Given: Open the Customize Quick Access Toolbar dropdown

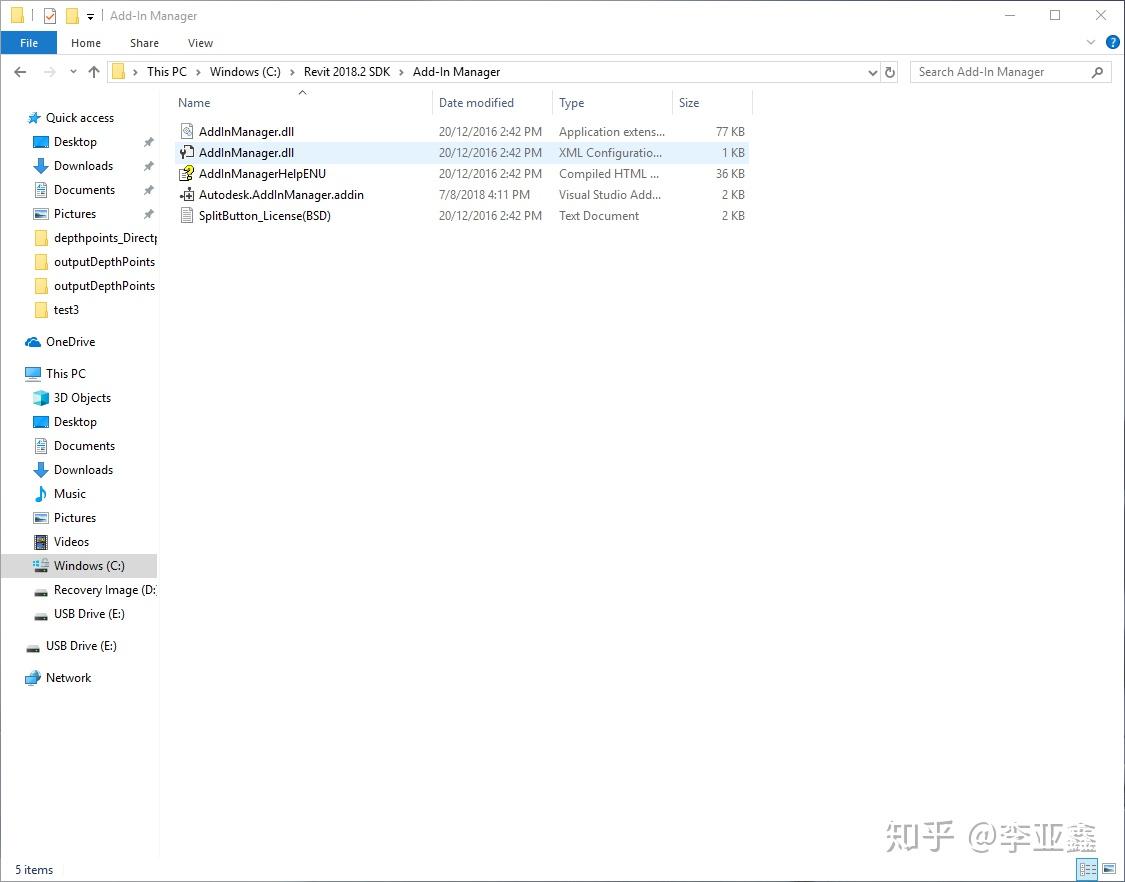Looking at the screenshot, I should click(90, 16).
